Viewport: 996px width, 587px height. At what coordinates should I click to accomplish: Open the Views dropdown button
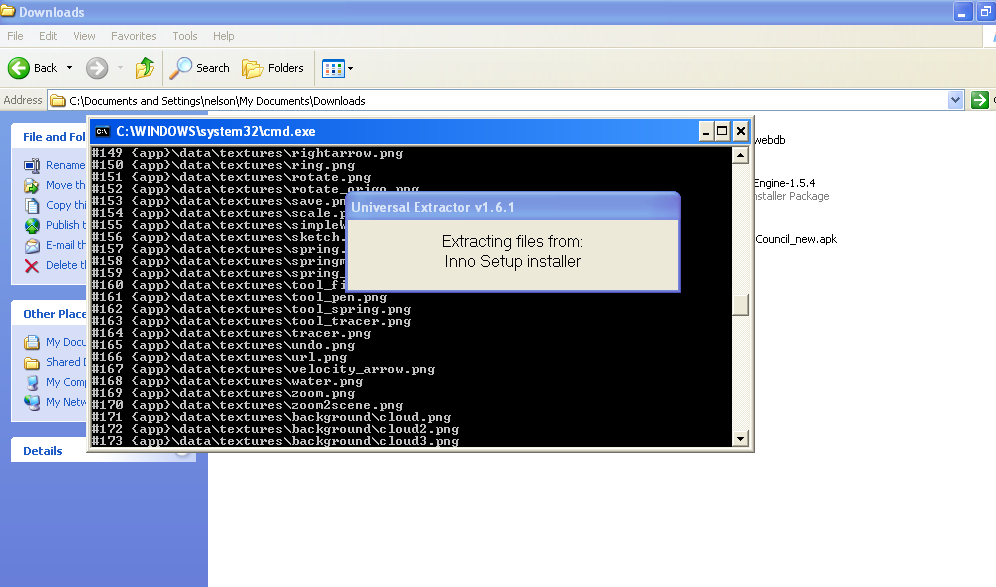pos(337,68)
